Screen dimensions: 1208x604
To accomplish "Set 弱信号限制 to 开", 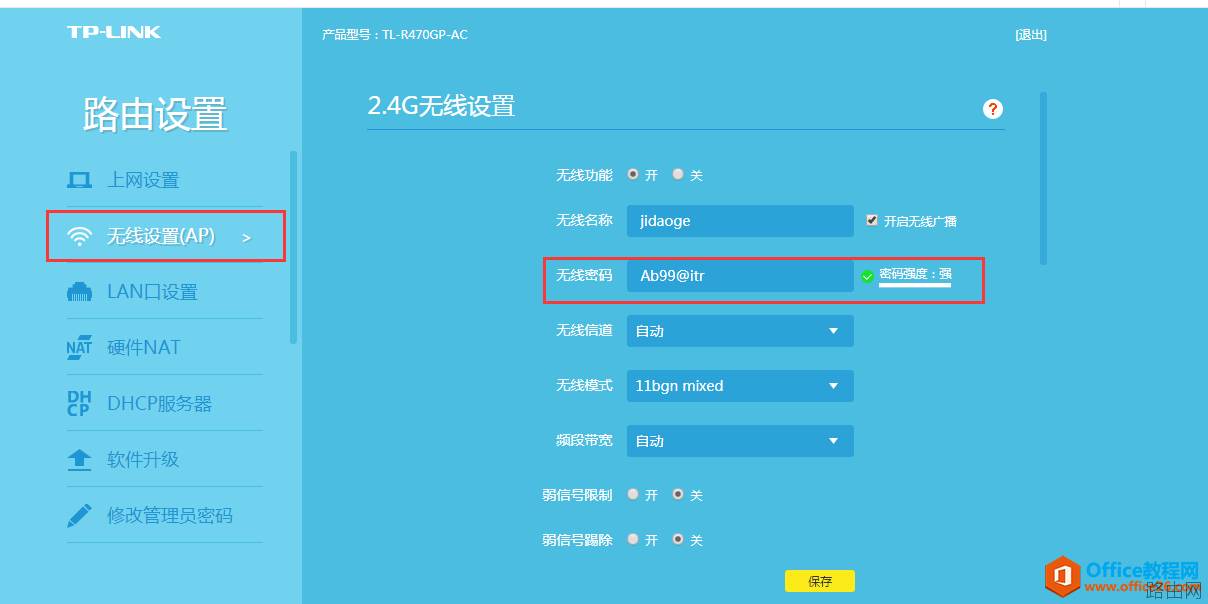I will coord(633,494).
